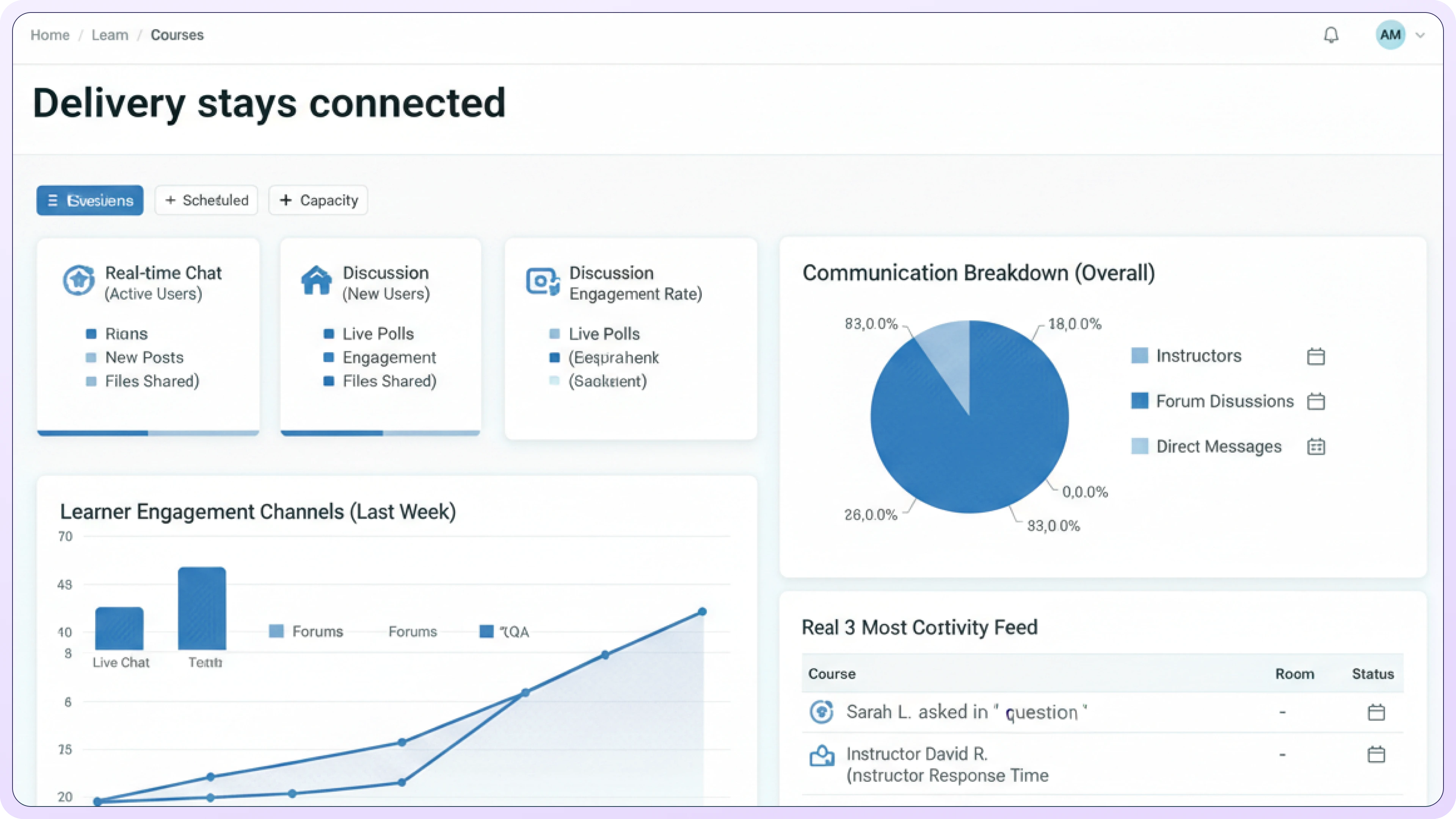Open the Learn breadcrumb link
Image resolution: width=1456 pixels, height=819 pixels.
click(110, 35)
